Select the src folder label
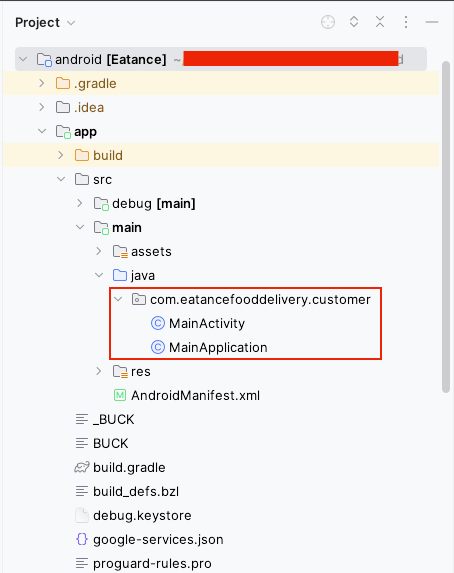The width and height of the screenshot is (454, 573). click(x=102, y=180)
